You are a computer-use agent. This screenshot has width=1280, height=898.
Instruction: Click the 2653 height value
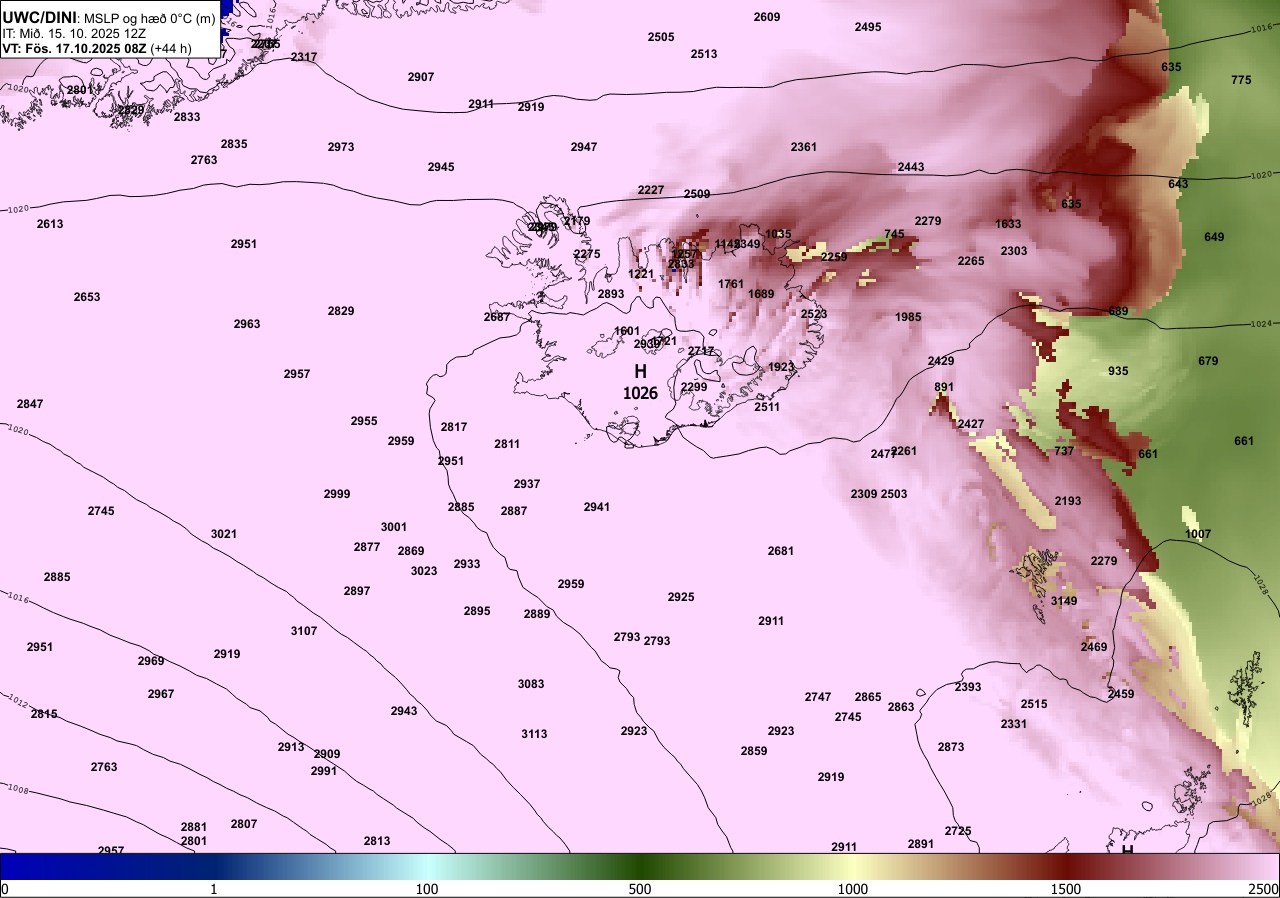87,297
